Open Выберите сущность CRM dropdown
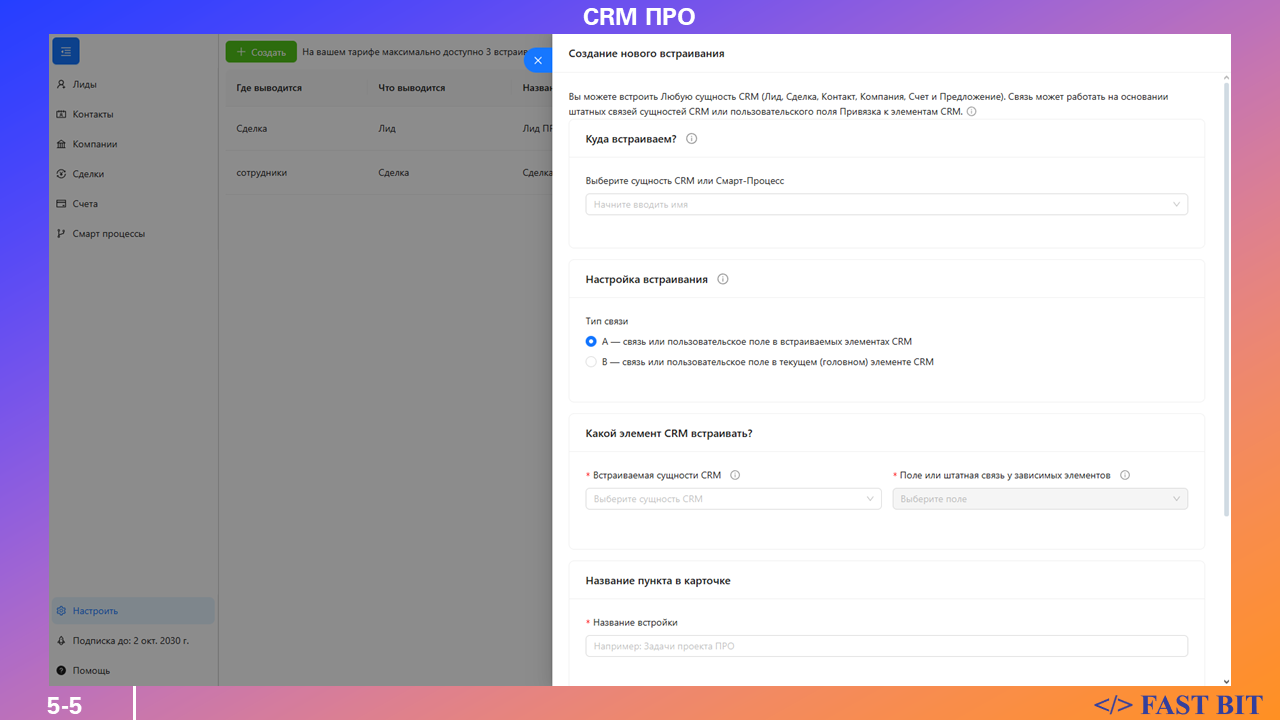The height and width of the screenshot is (720, 1280). (734, 499)
